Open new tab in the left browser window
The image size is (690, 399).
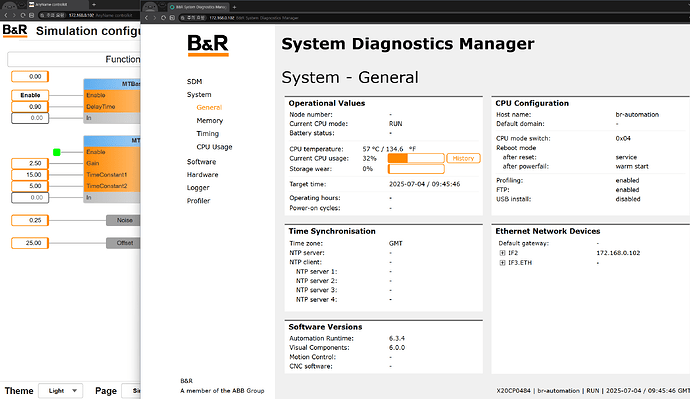click(94, 4)
